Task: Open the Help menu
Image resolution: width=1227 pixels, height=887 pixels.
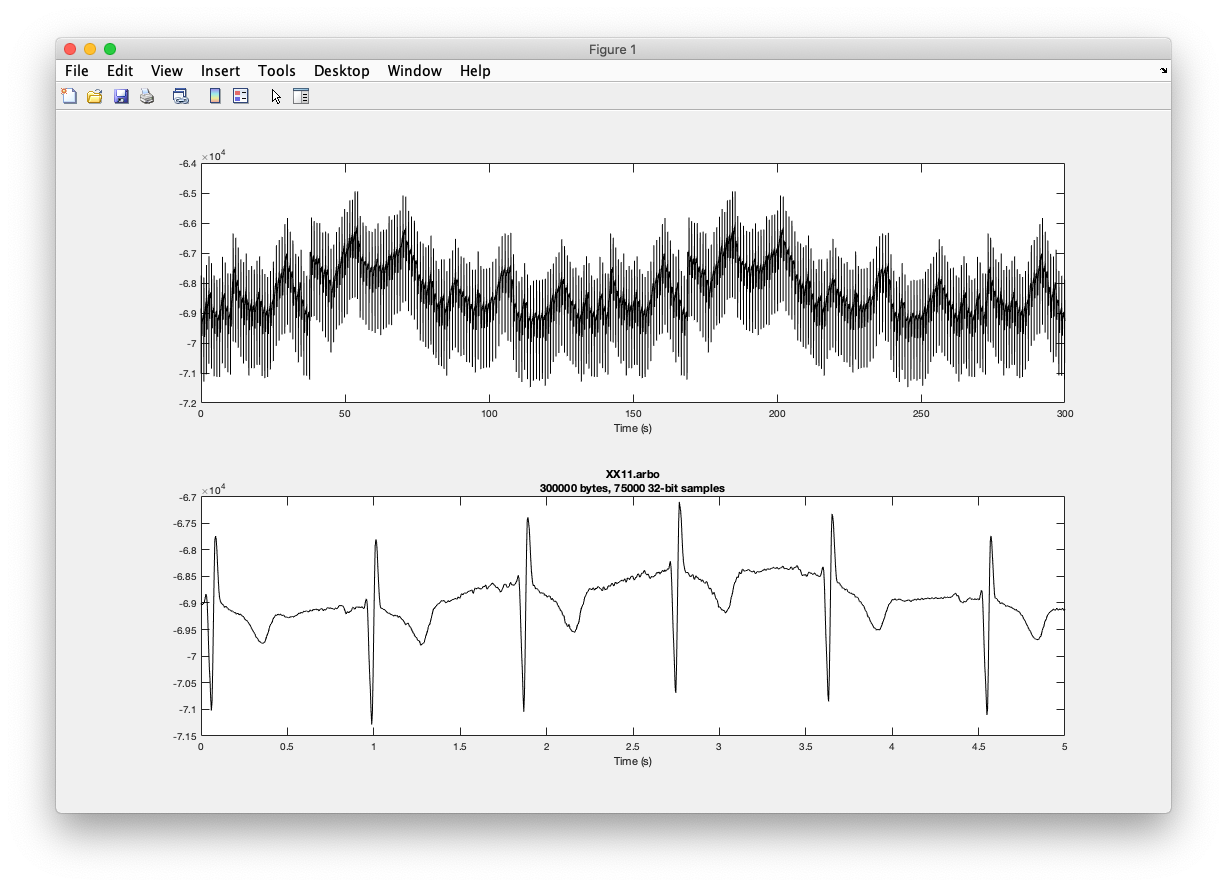Action: (475, 71)
